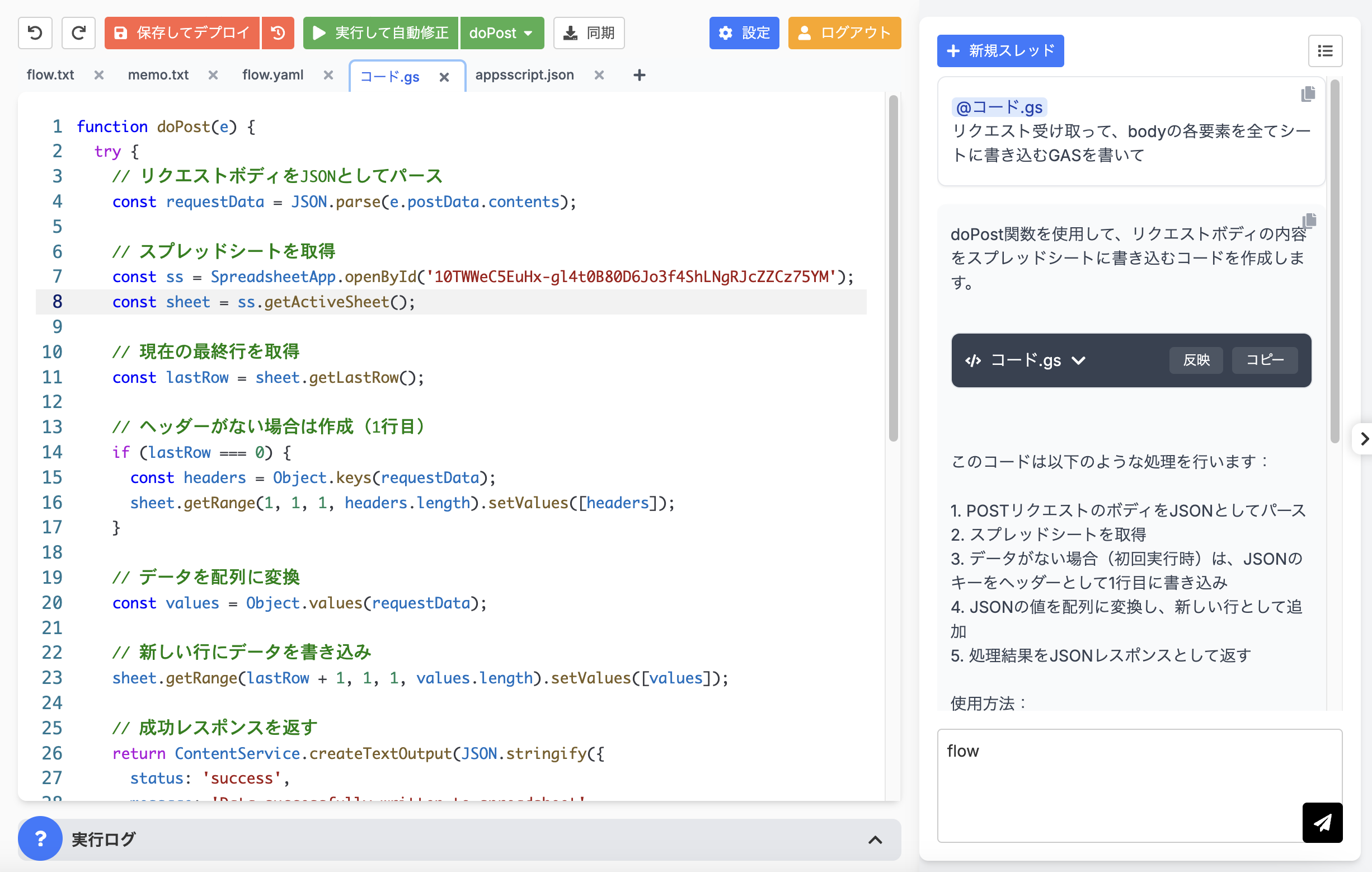Copy the assistant reply via copy icon

1309,221
